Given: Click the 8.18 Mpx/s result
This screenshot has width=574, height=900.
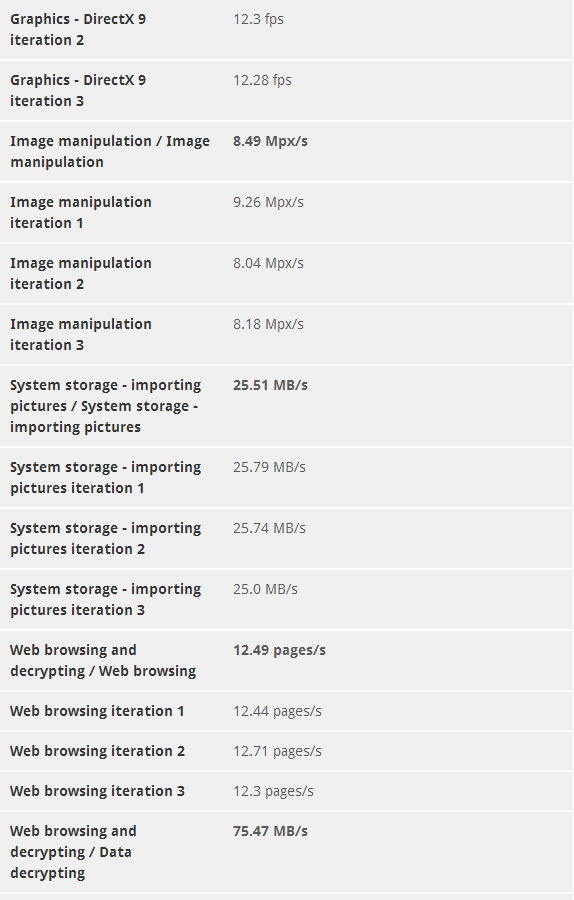Looking at the screenshot, I should click(268, 324).
